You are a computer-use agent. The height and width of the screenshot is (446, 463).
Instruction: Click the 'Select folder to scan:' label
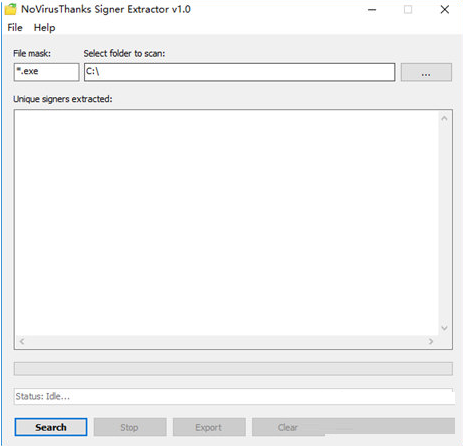pyautogui.click(x=124, y=53)
